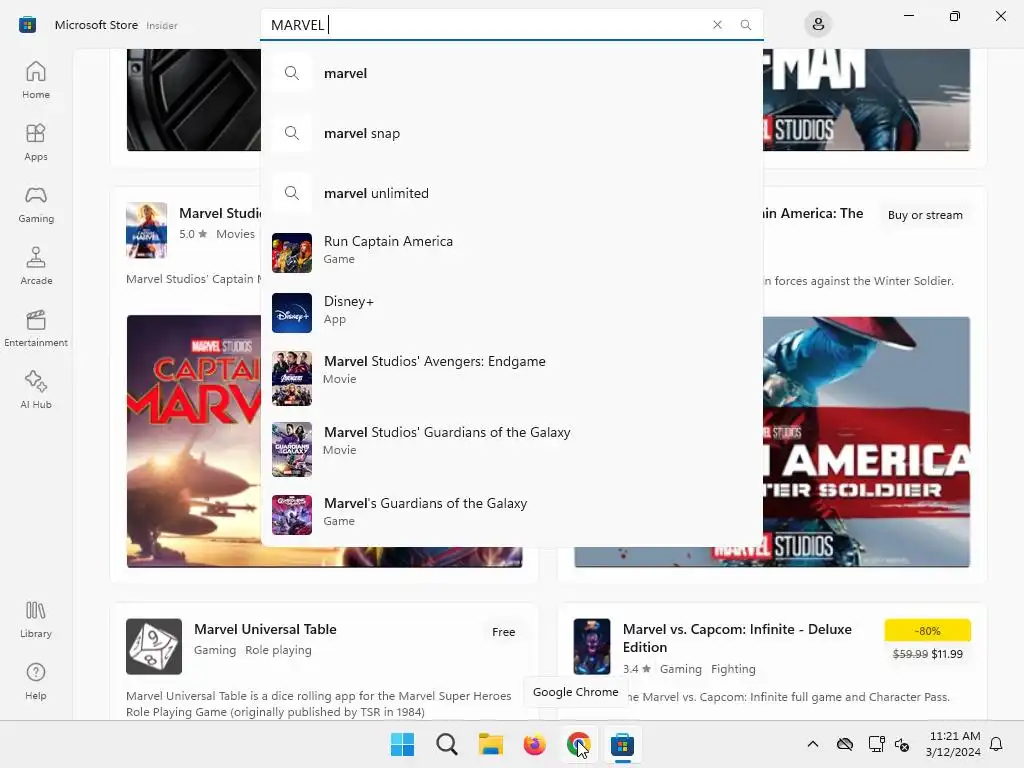Open the Entertainment section
The height and width of the screenshot is (768, 1024).
36,328
